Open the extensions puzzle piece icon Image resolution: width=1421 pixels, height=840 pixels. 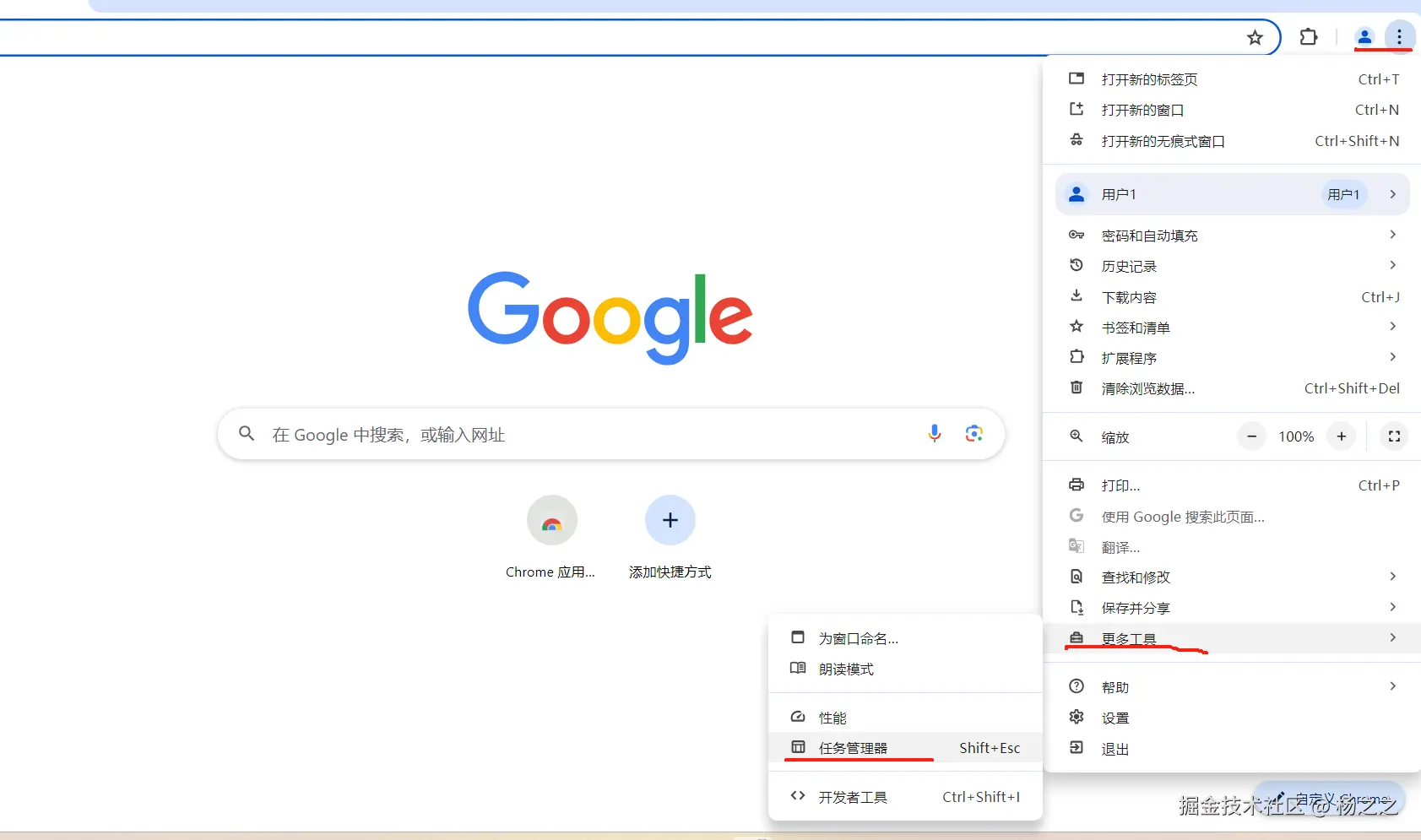(1310, 37)
